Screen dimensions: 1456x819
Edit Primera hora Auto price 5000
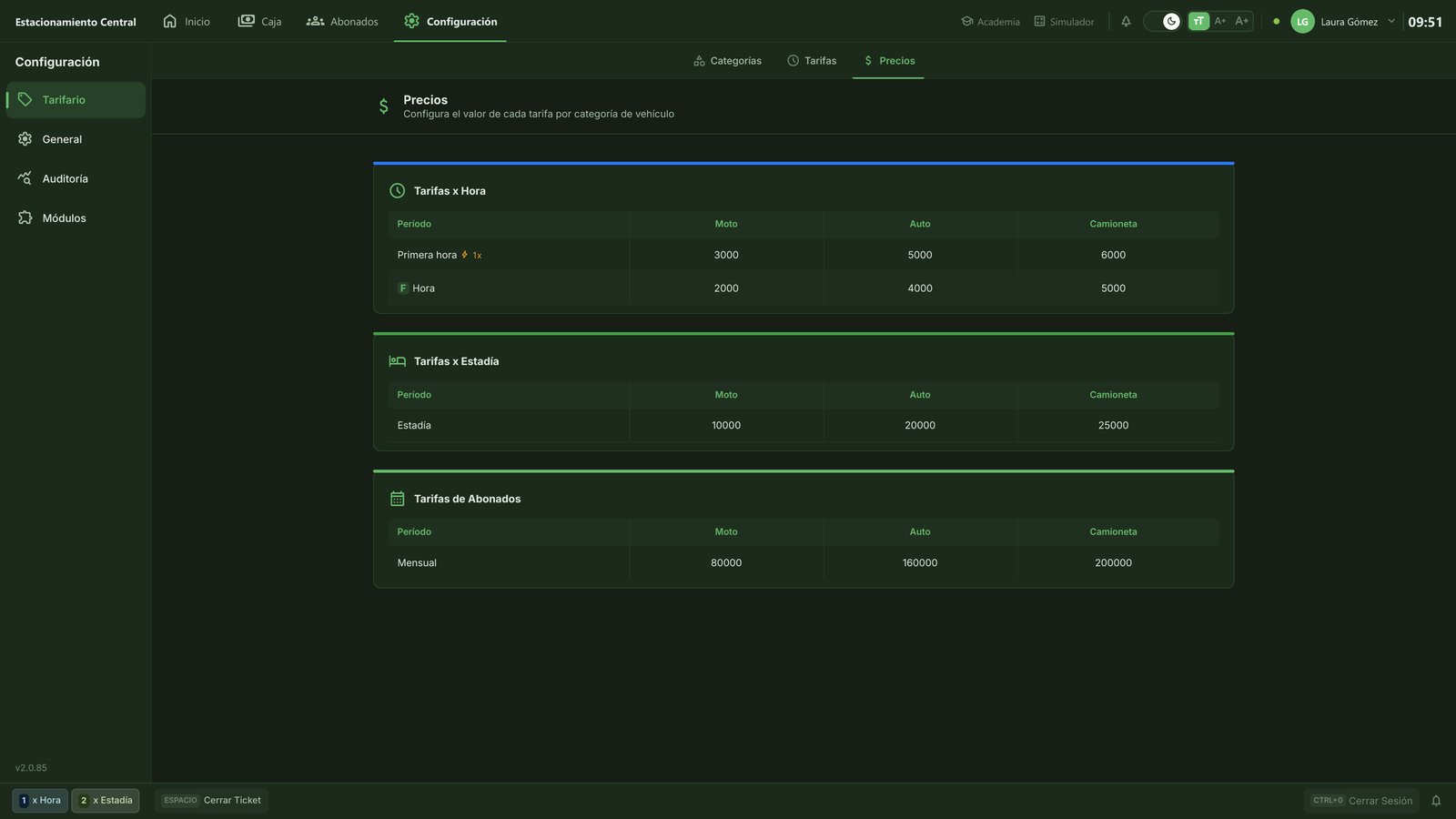pos(920,255)
